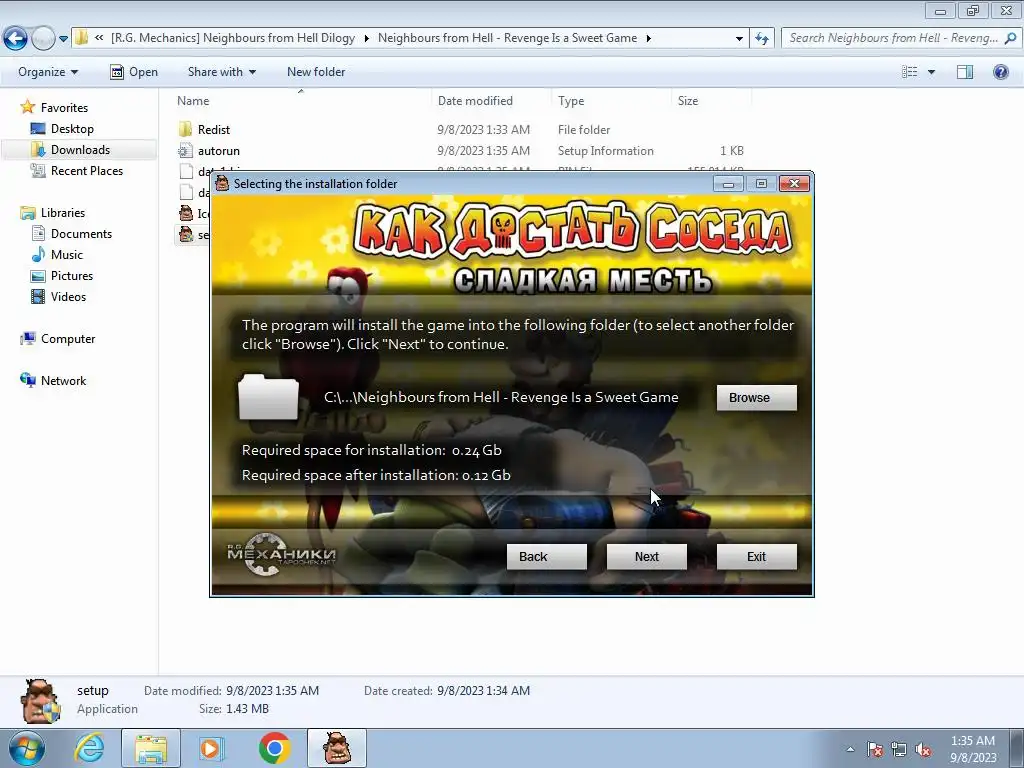Viewport: 1024px width, 768px height.
Task: Click the taskbar clock
Action: click(x=972, y=749)
